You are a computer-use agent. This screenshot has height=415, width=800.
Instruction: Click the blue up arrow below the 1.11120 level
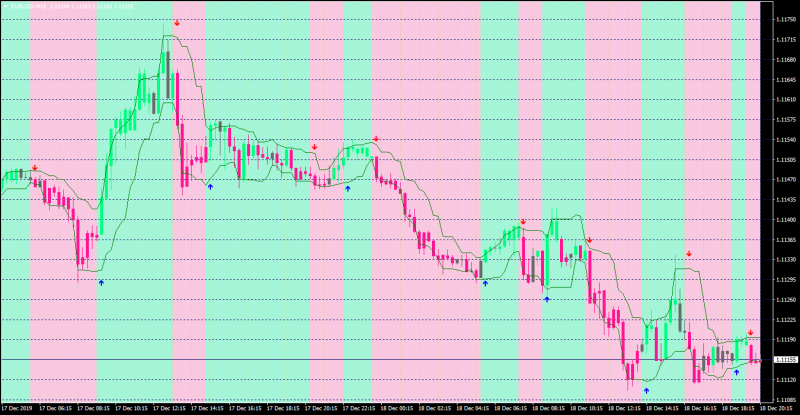click(x=646, y=390)
